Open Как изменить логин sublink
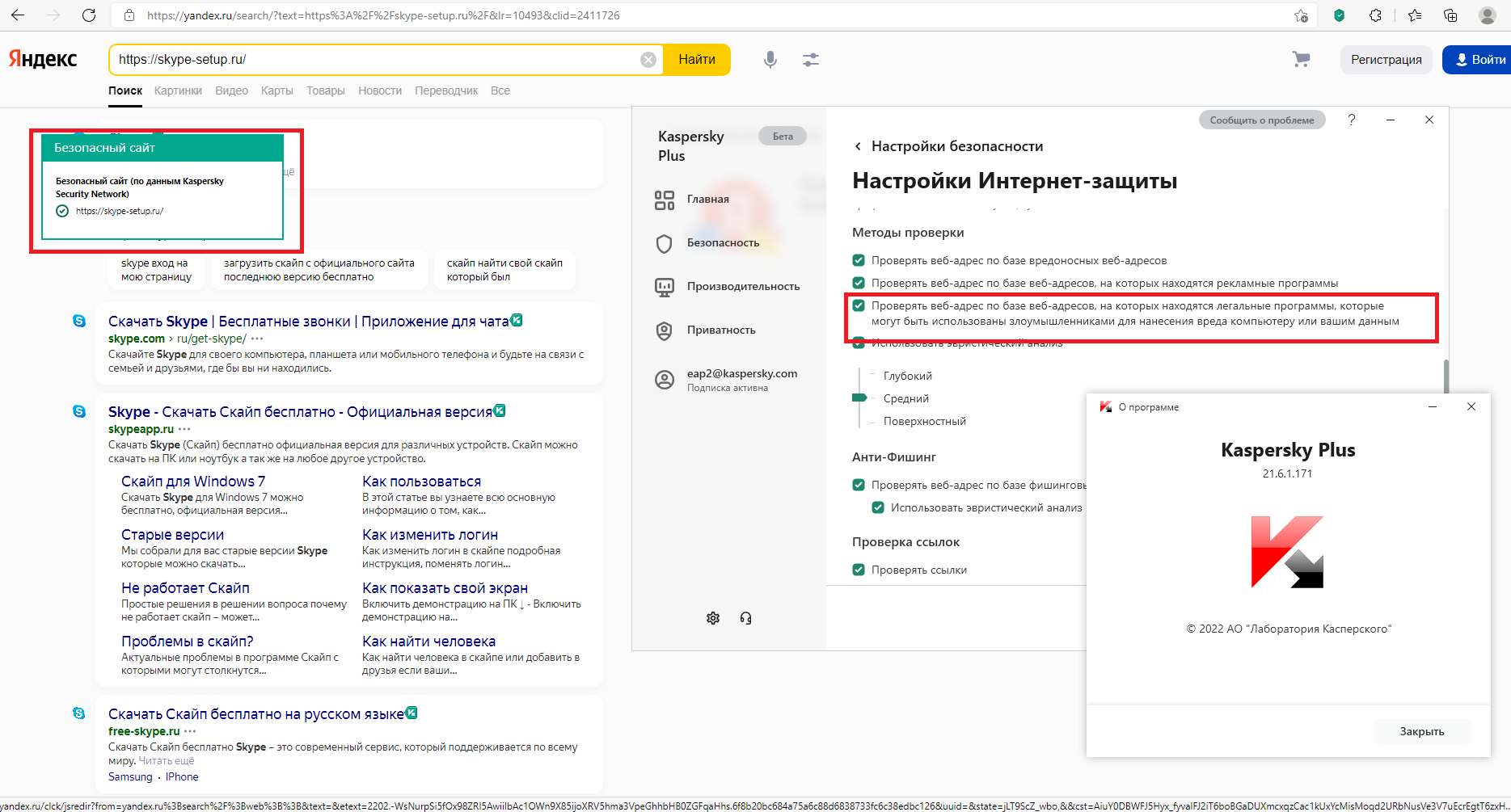 (x=430, y=535)
